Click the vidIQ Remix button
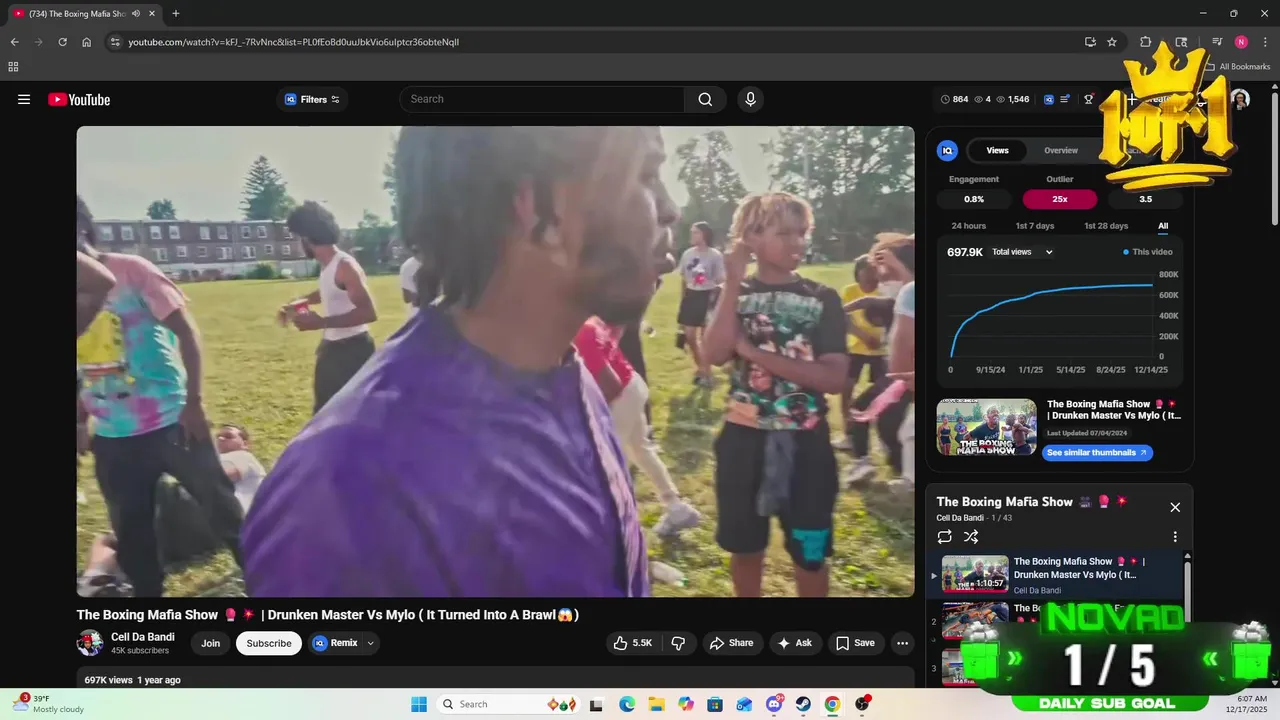 (x=336, y=643)
